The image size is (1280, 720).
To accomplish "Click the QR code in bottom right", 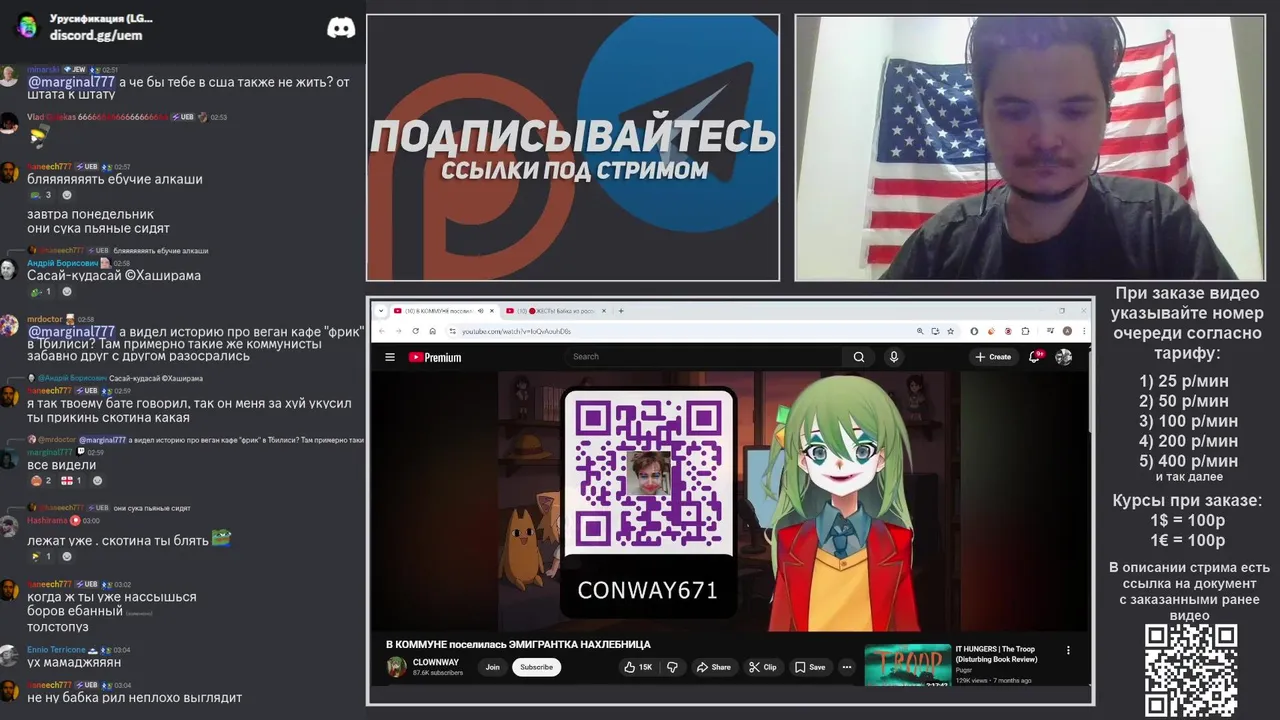I will (x=1190, y=670).
